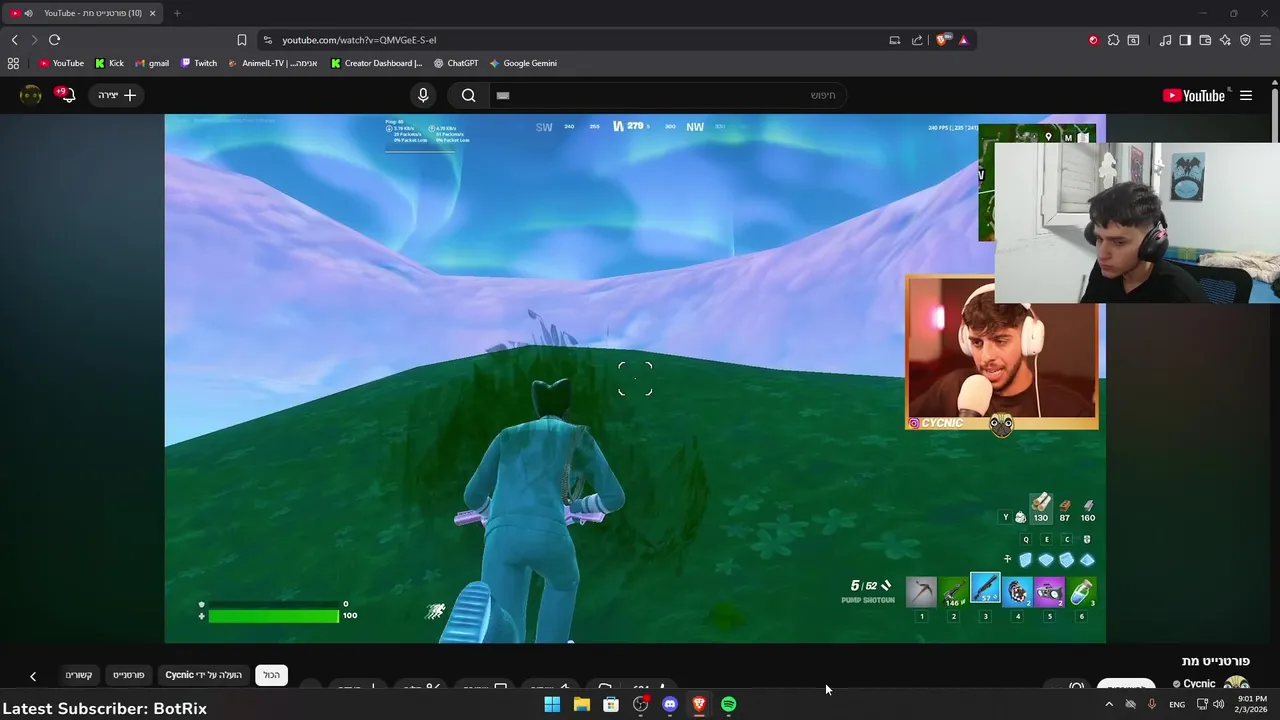Start voice search with the microphone icon
1280x720 pixels.
(x=423, y=95)
